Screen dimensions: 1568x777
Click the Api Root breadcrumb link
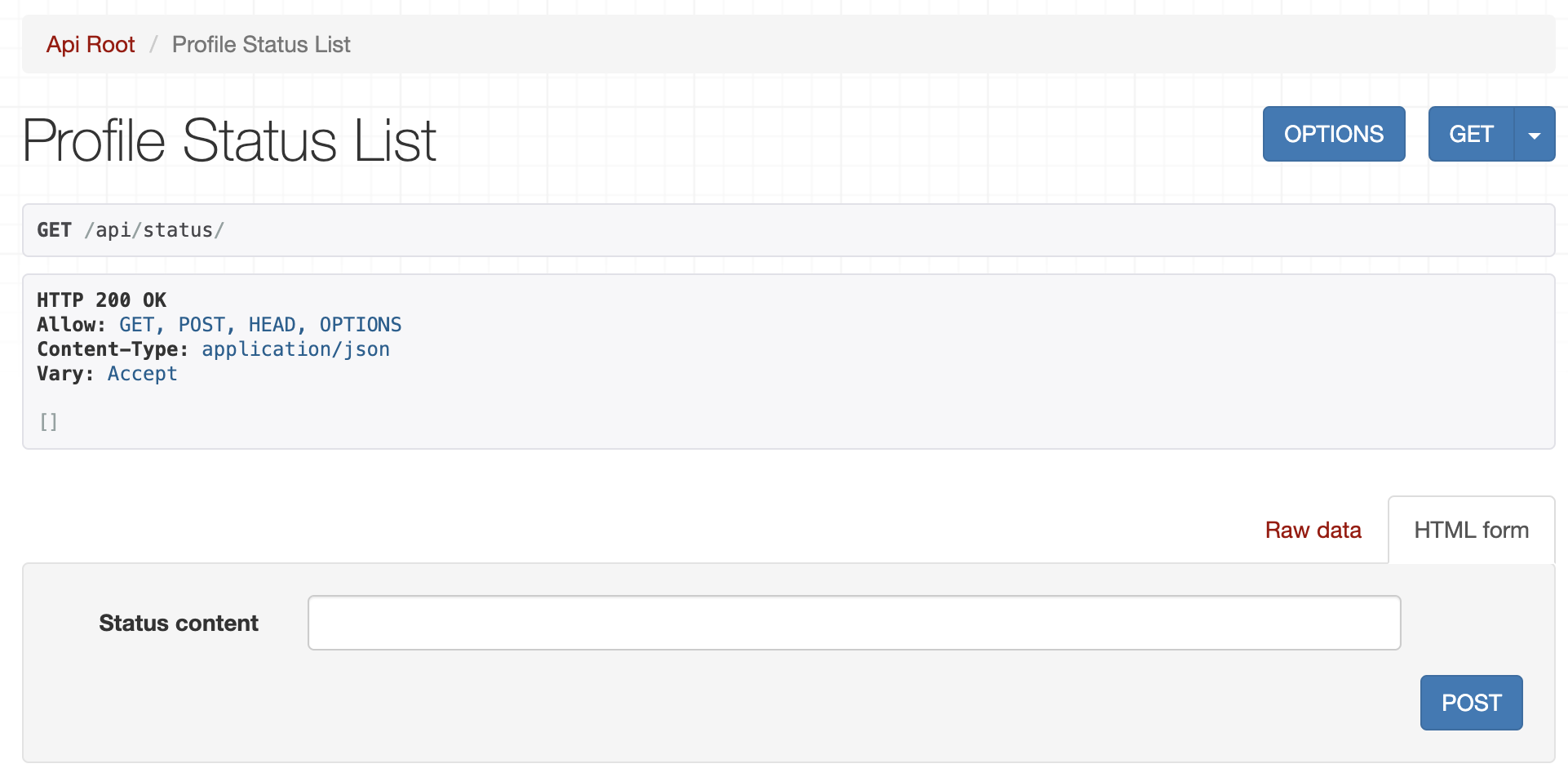tap(91, 45)
